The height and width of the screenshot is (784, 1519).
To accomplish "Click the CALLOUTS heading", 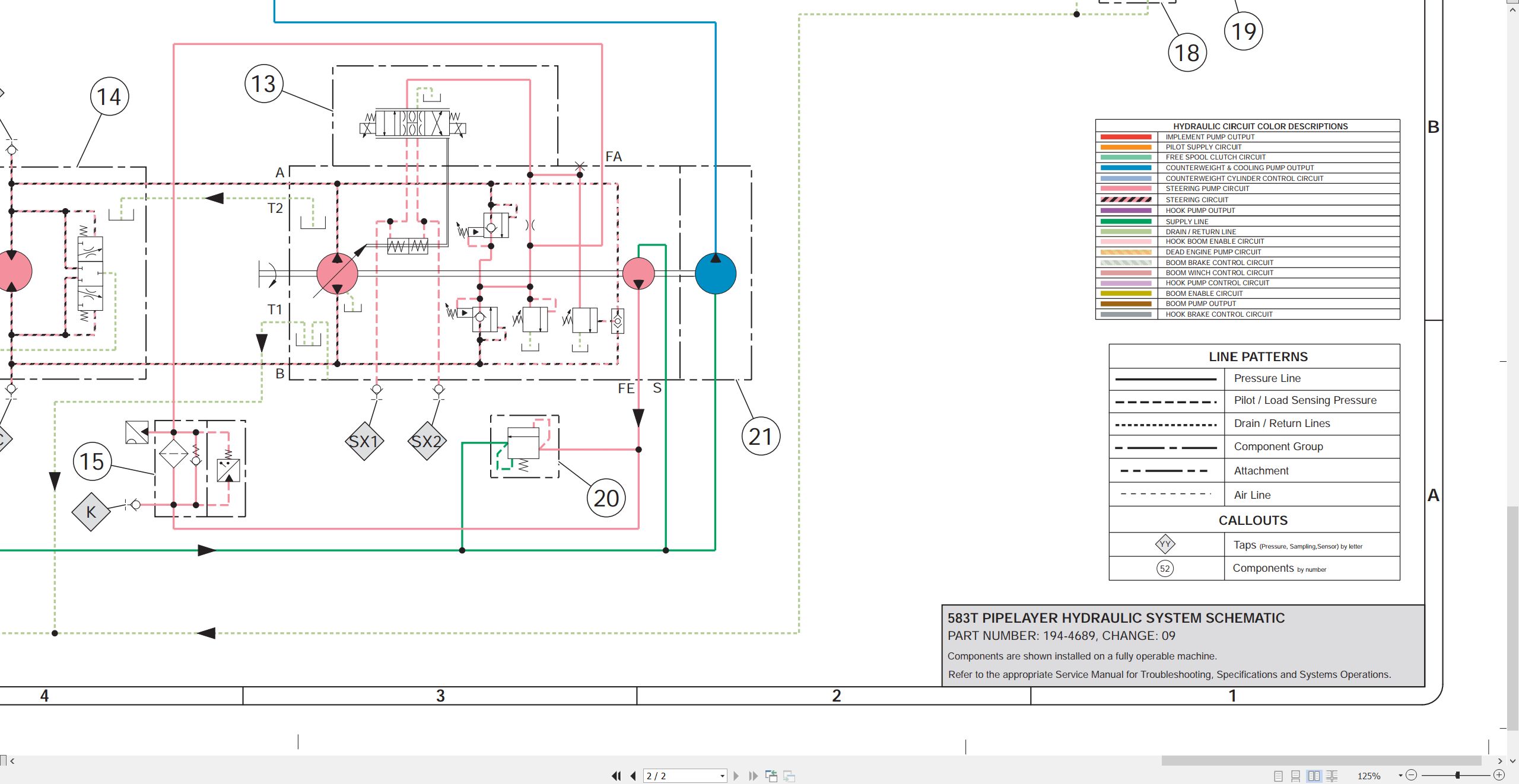I will [x=1253, y=520].
